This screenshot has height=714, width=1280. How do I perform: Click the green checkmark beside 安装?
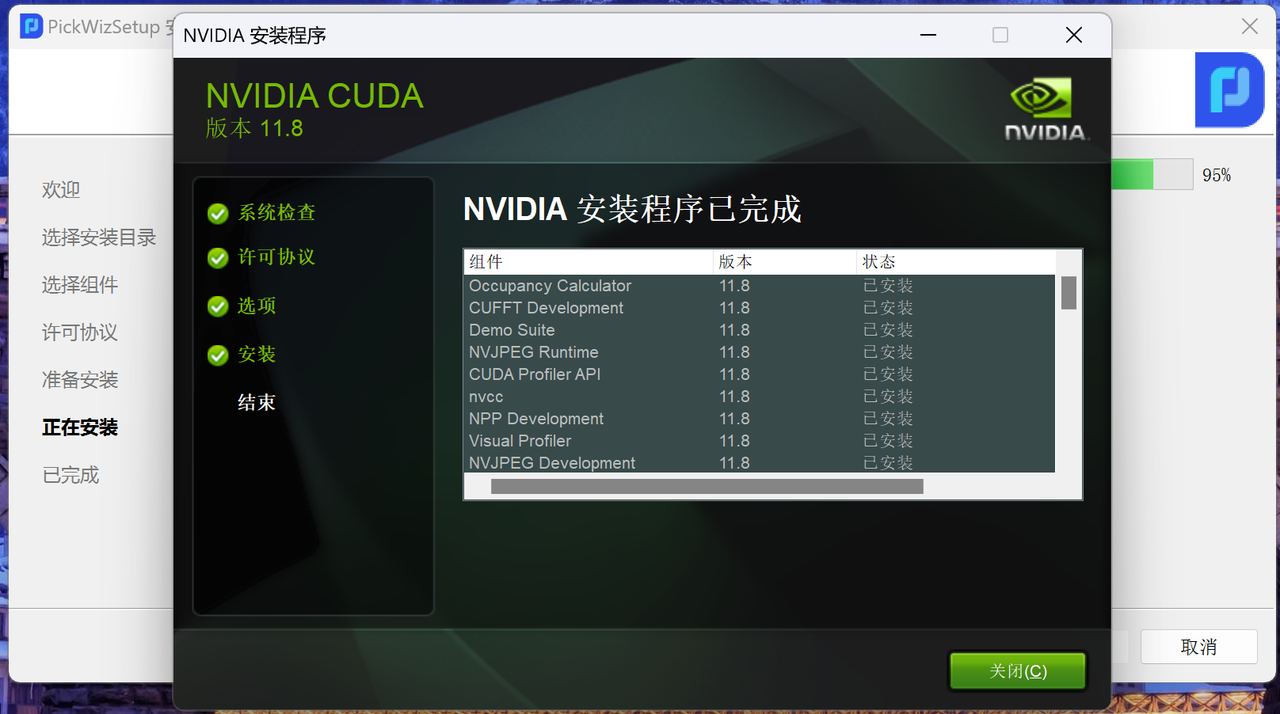click(217, 355)
